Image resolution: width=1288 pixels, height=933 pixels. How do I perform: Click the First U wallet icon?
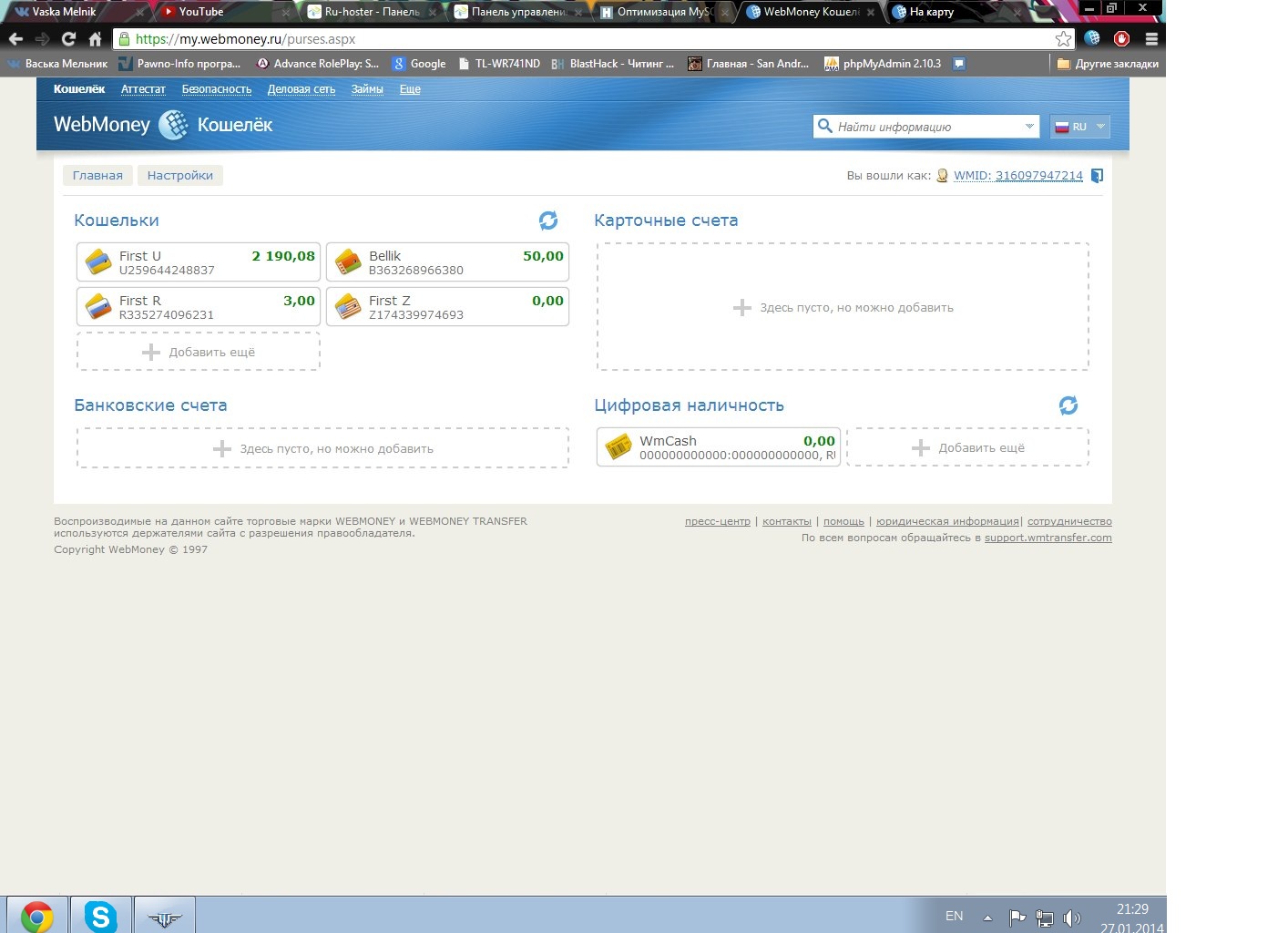click(98, 262)
